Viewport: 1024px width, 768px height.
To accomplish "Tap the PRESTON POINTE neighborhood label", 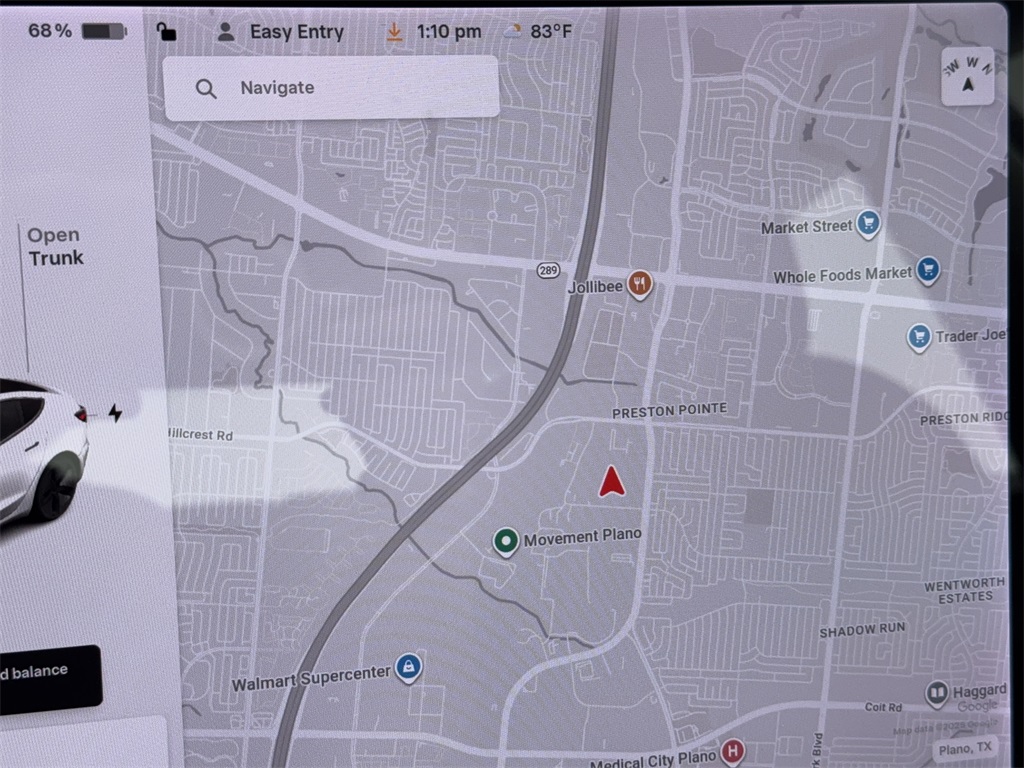I will pos(669,411).
